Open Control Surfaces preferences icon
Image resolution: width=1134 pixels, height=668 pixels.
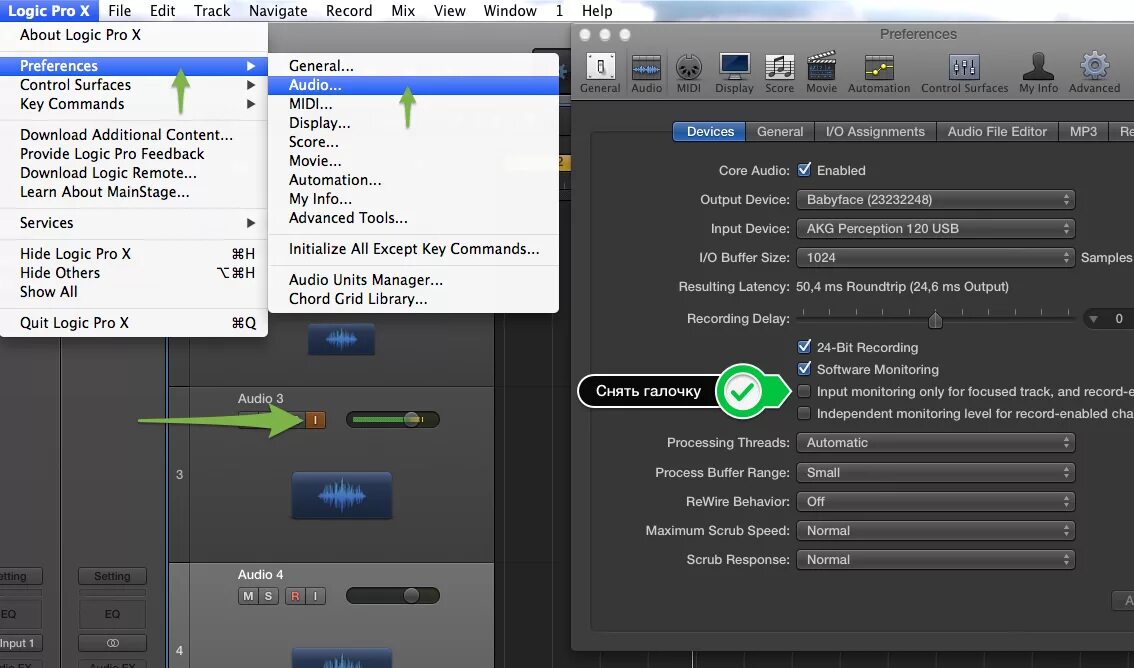(964, 73)
